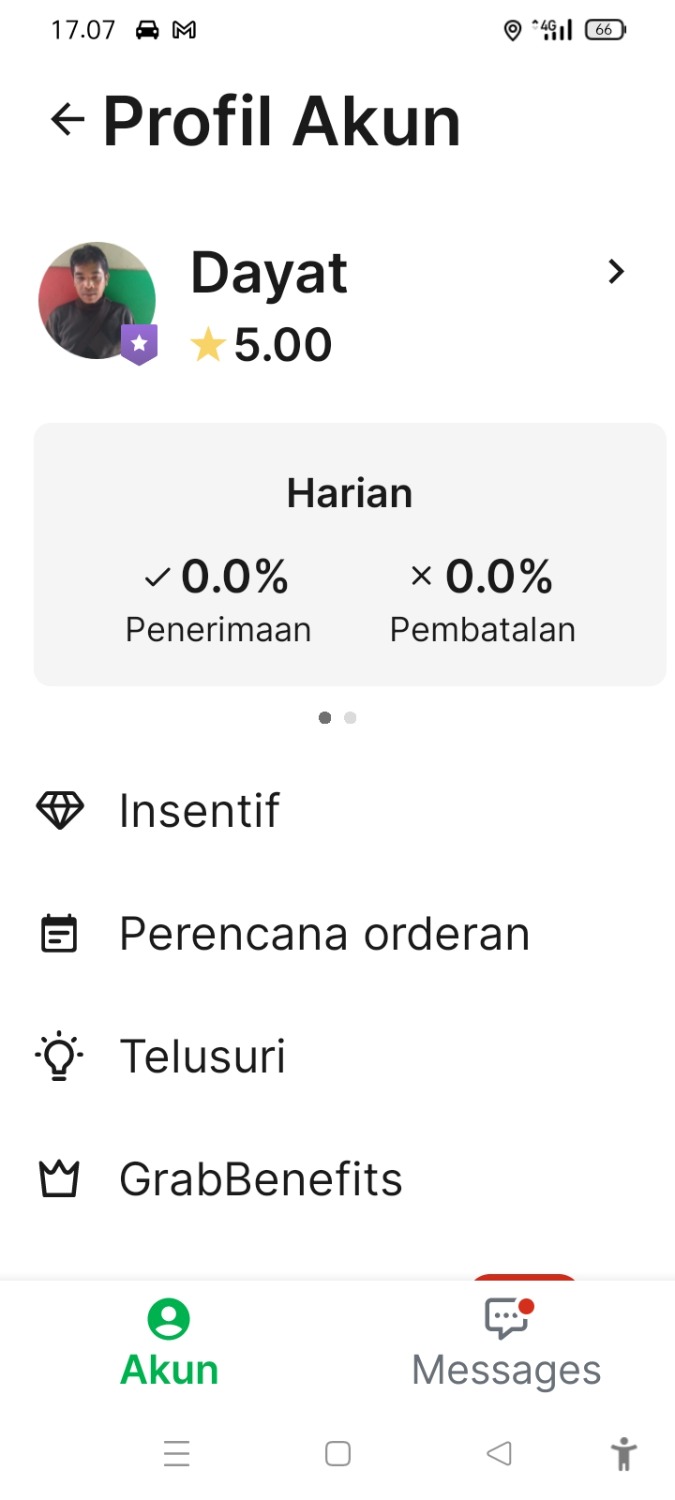Open the Insentif menu item

(200, 810)
